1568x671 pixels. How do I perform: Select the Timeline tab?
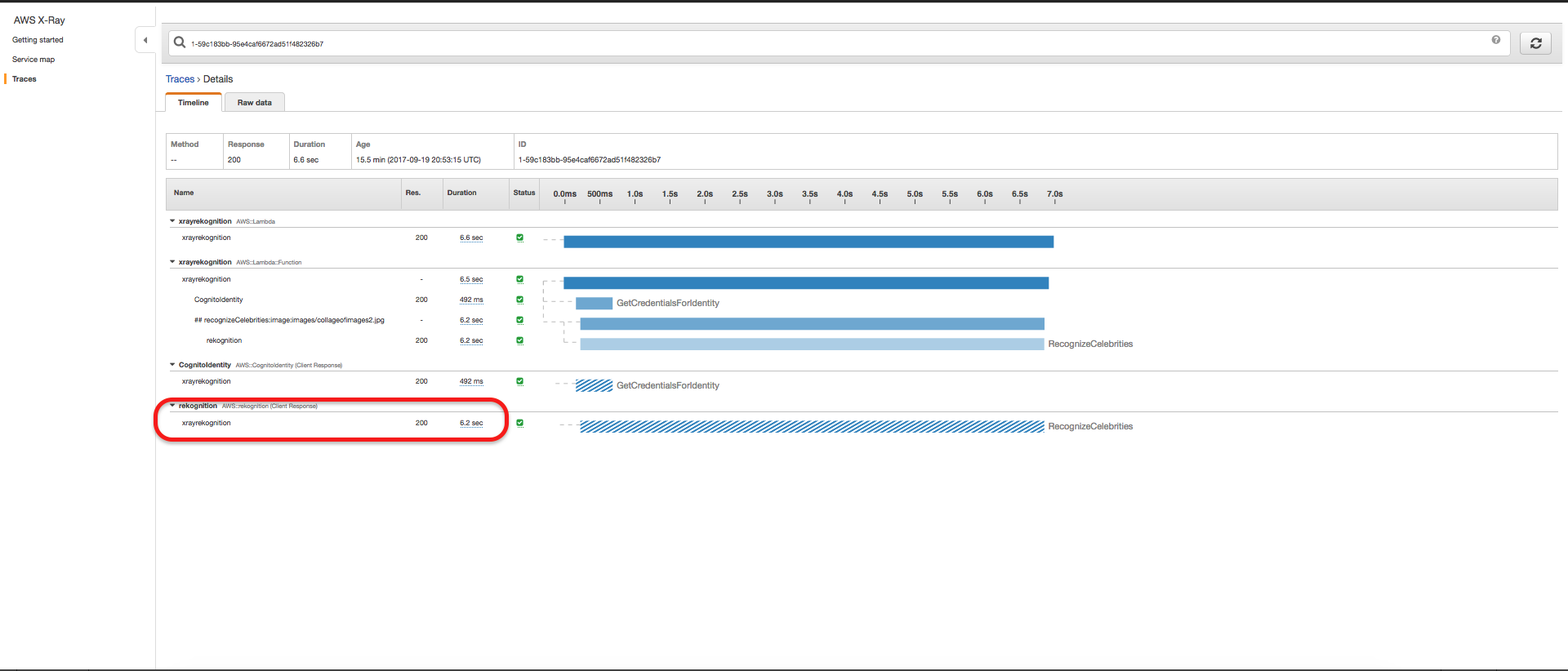pos(194,103)
